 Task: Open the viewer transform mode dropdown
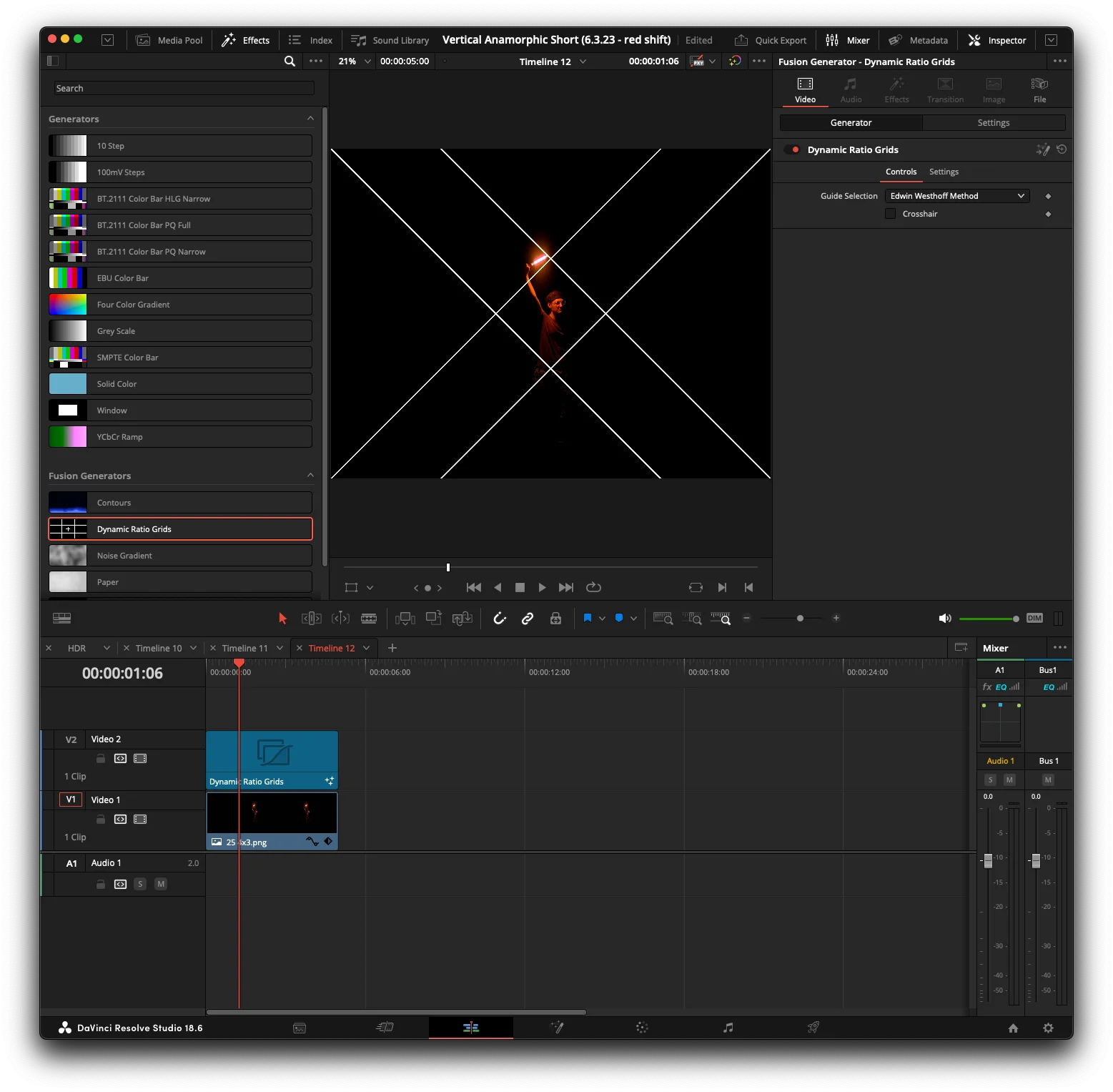[x=370, y=588]
